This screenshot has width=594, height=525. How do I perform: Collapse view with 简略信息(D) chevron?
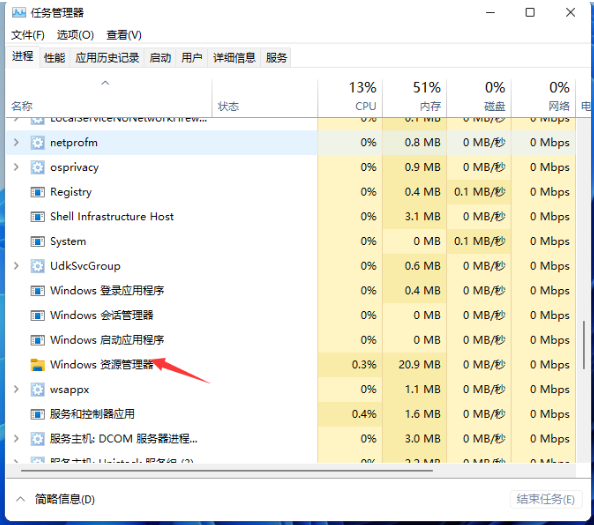click(20, 499)
